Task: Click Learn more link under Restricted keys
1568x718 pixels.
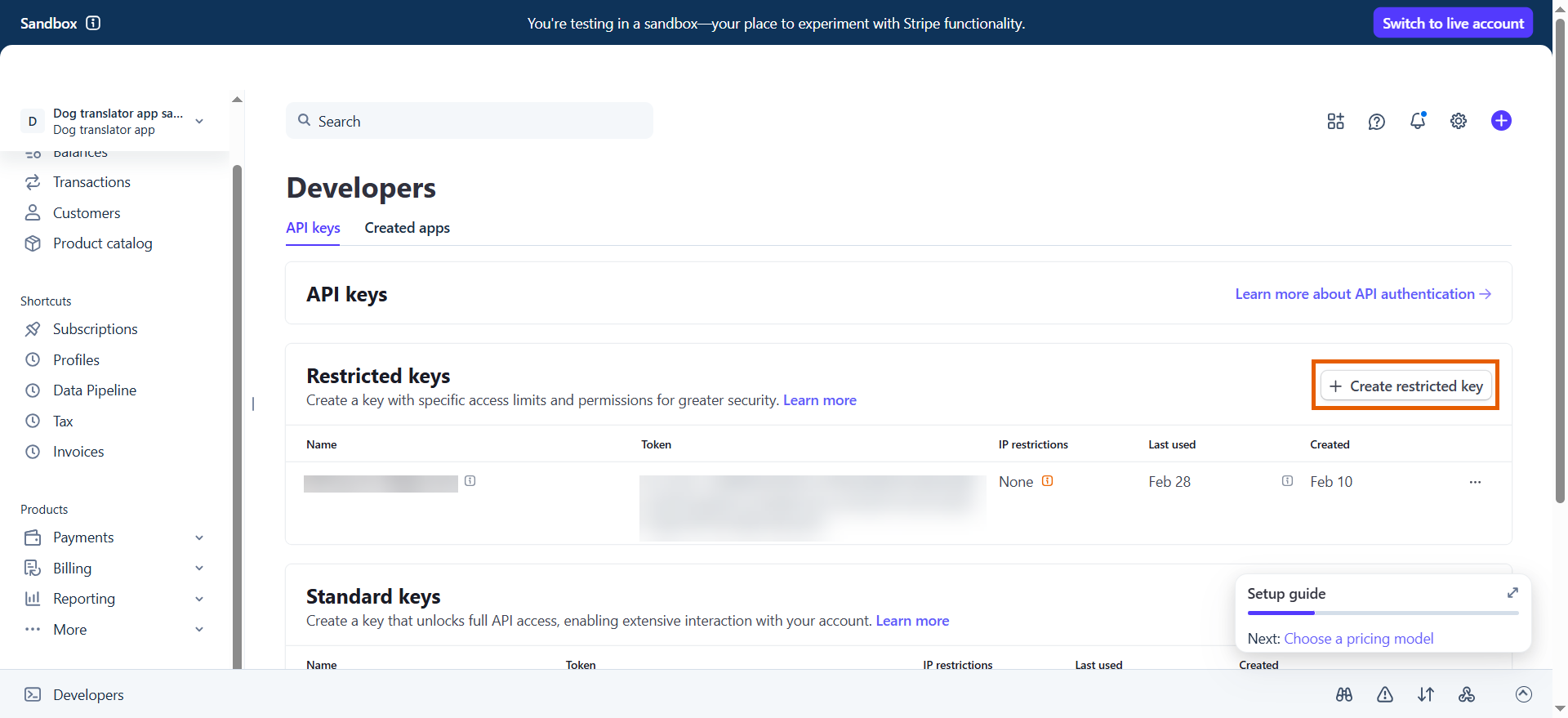Action: [x=820, y=400]
